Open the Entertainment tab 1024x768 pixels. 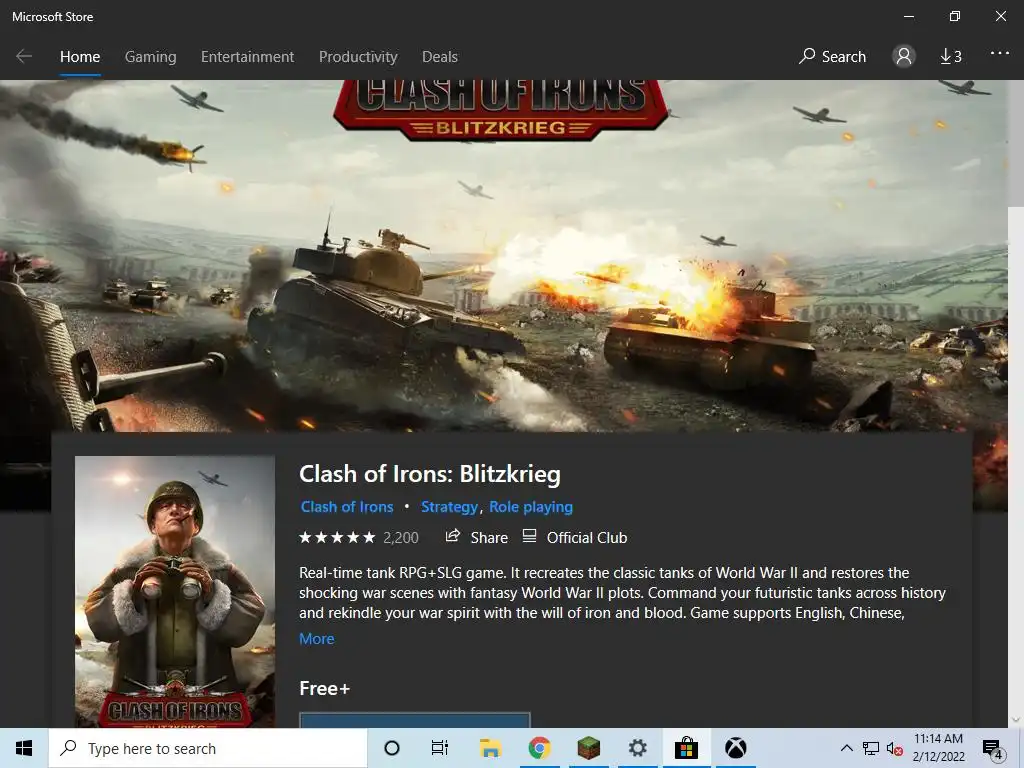tap(248, 57)
